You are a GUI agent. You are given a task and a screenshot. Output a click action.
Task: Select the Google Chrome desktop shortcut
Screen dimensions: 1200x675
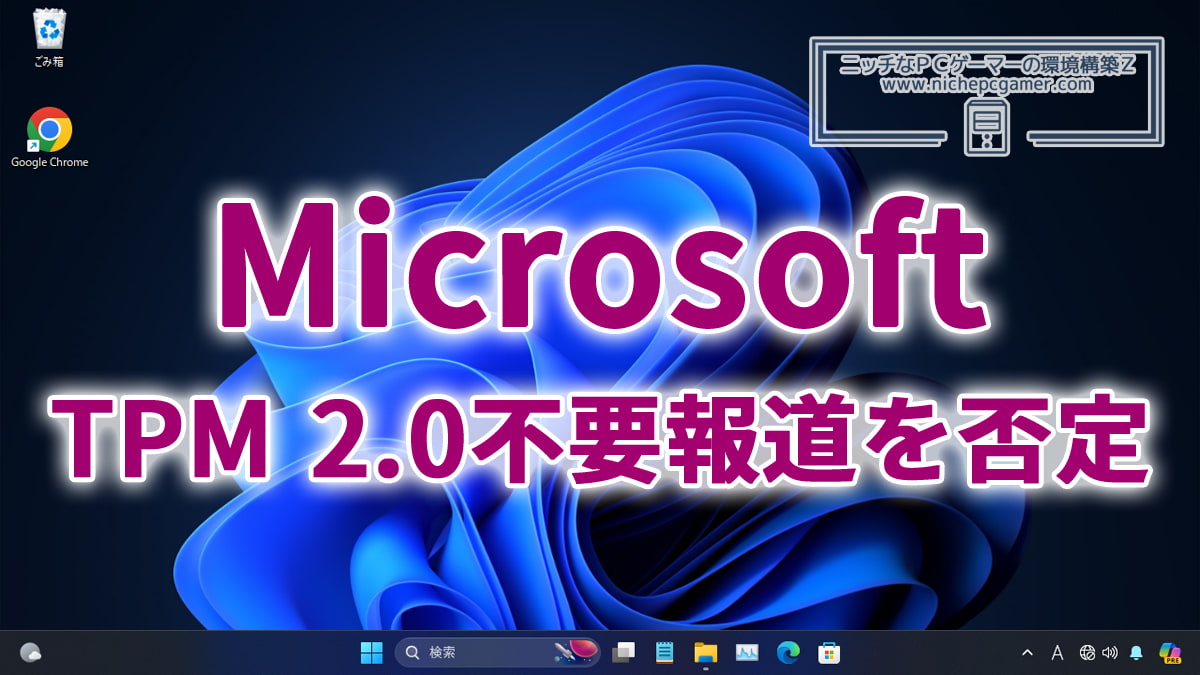[49, 138]
